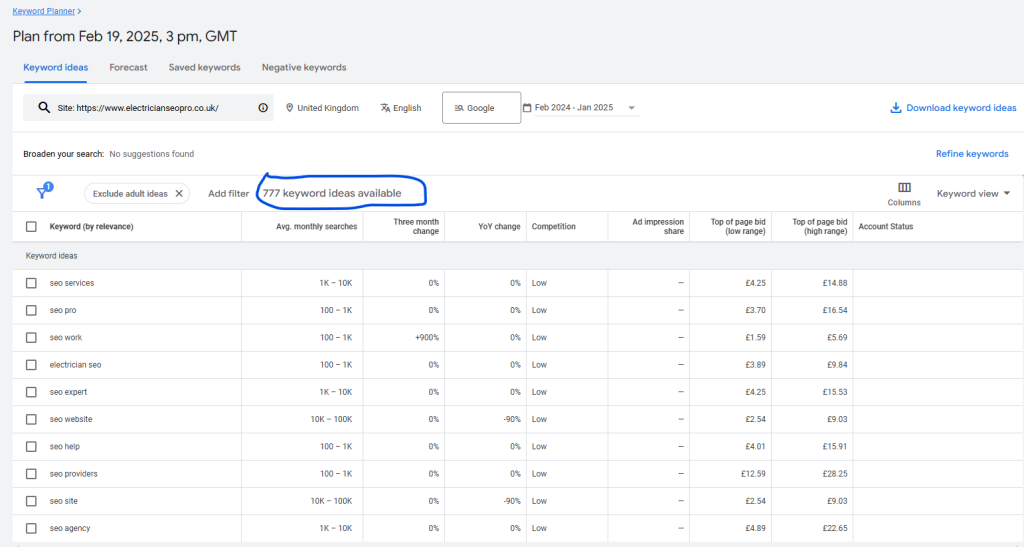
Task: Click the keyword text 'seo providers'
Action: [x=73, y=474]
